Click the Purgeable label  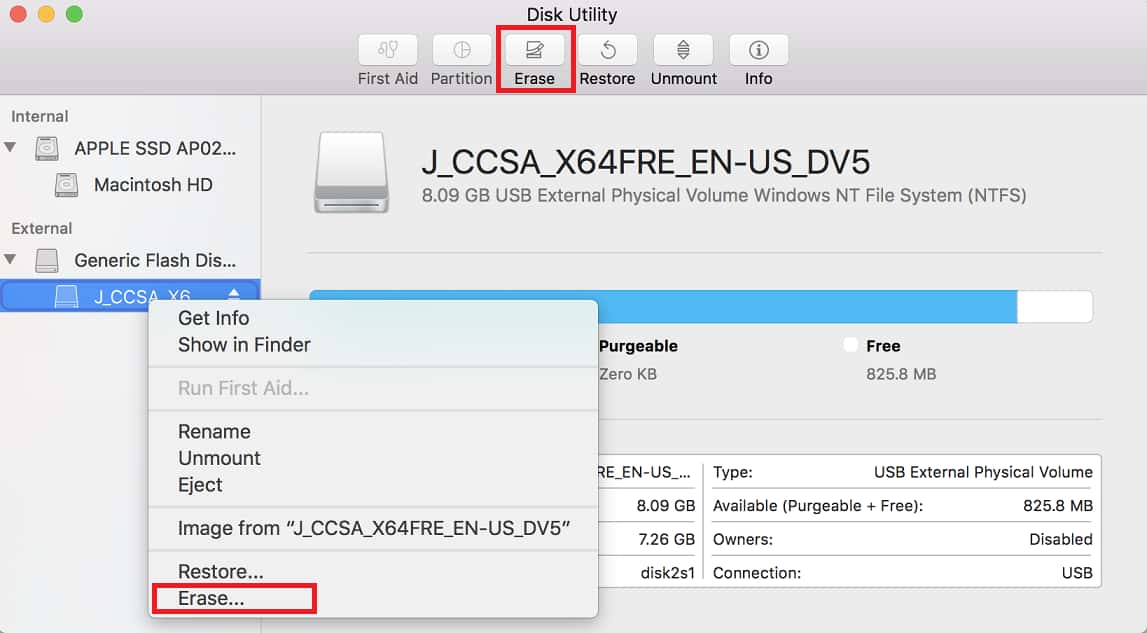coord(638,346)
